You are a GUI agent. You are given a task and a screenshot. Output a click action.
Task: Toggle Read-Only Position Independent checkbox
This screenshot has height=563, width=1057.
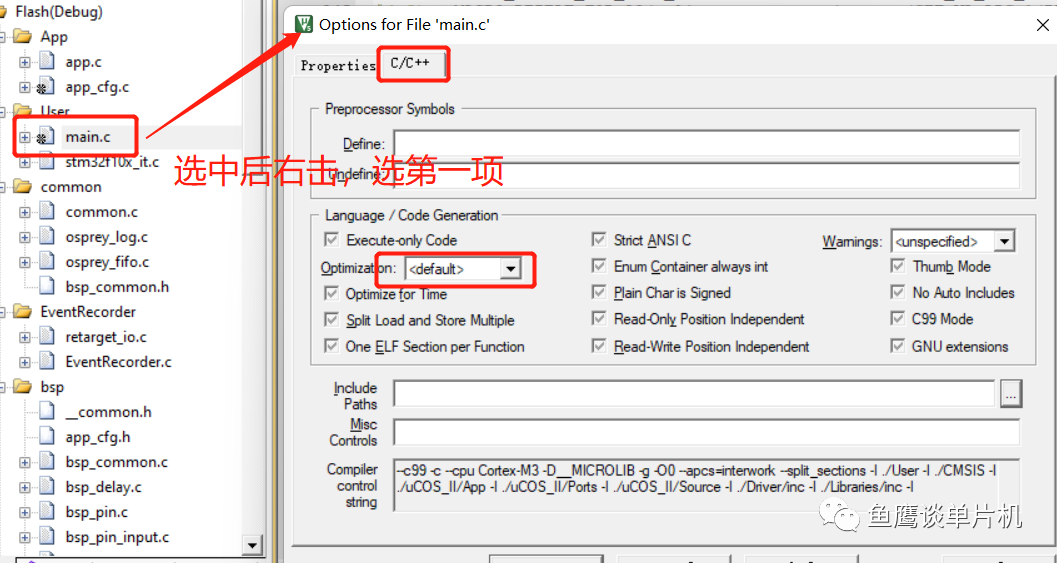pos(599,318)
